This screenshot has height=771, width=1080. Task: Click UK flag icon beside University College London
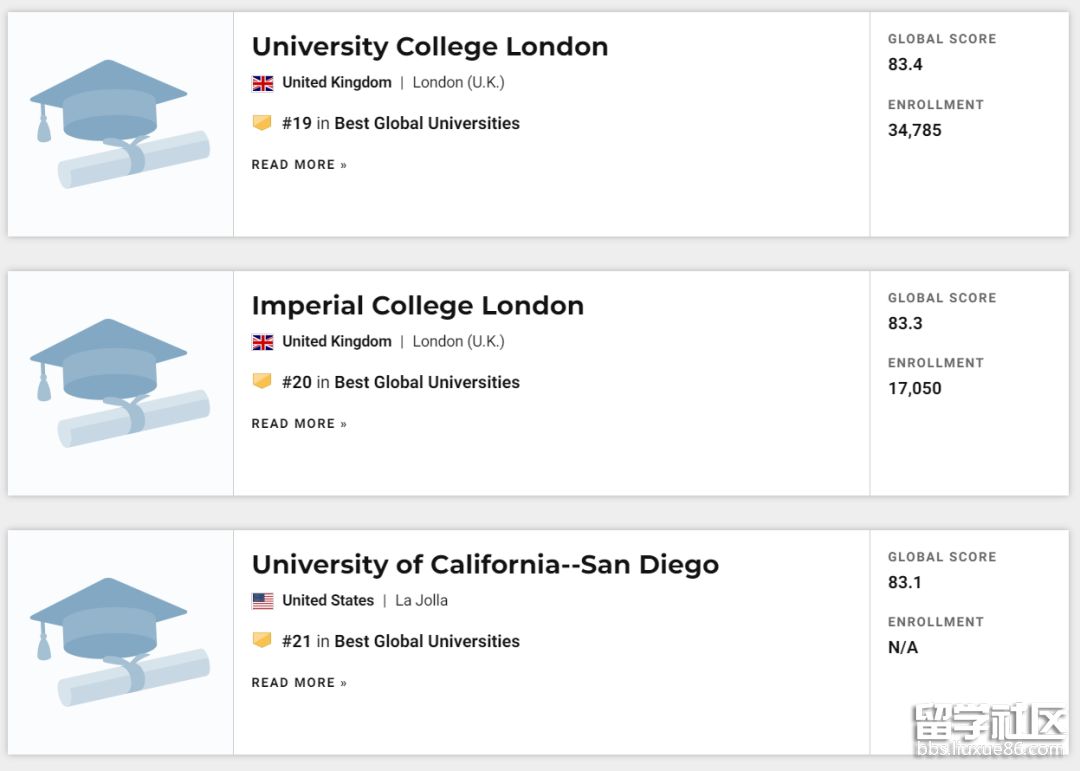point(263,83)
